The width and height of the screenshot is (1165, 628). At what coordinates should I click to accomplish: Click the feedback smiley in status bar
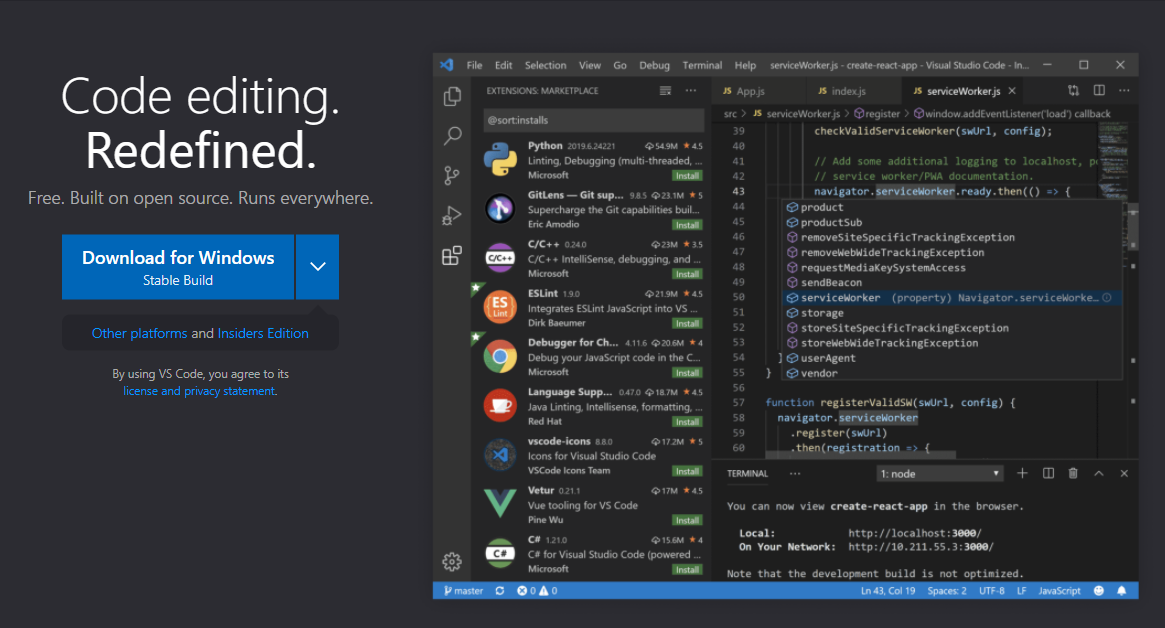tap(1099, 591)
